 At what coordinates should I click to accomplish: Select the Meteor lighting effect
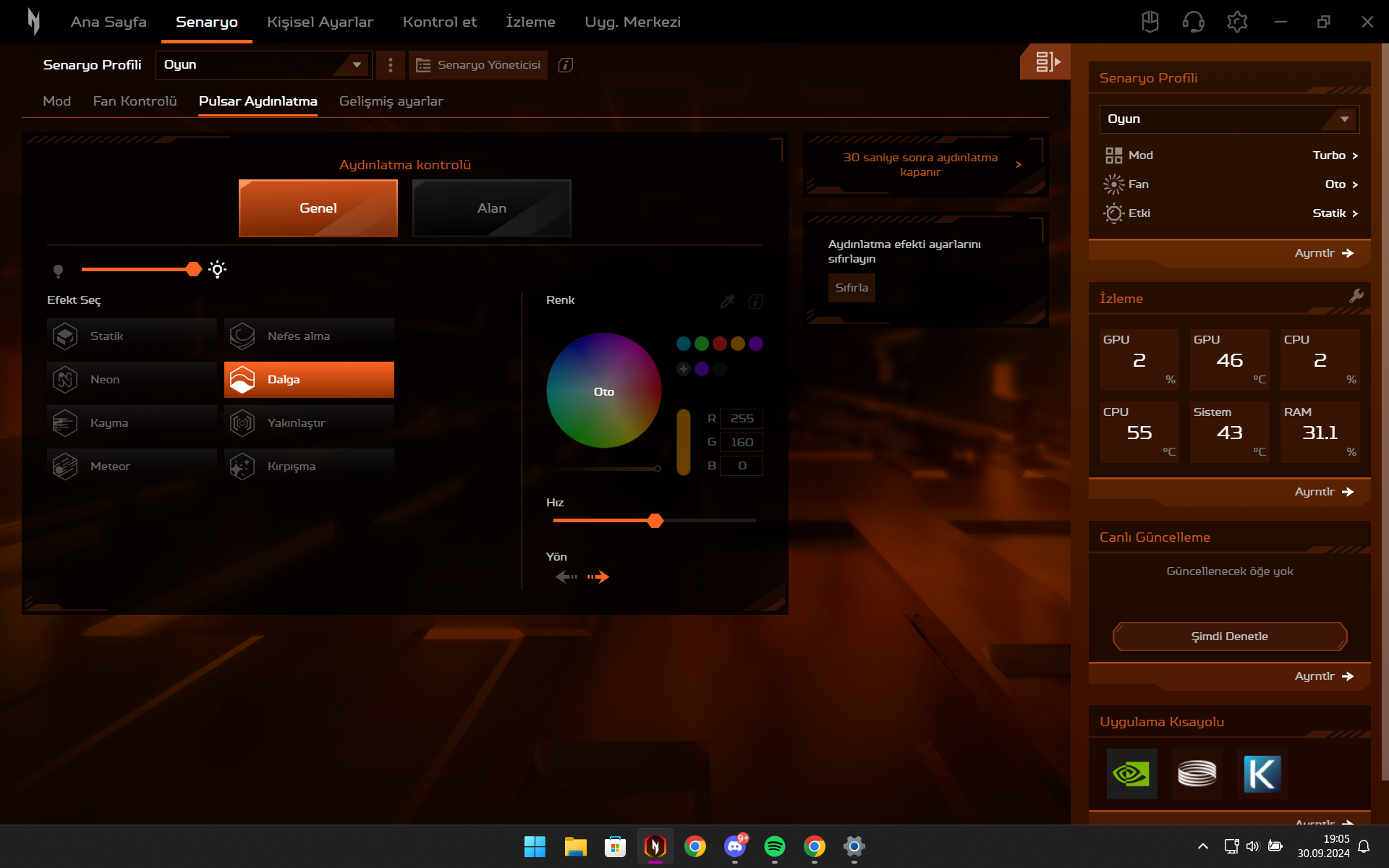[132, 467]
